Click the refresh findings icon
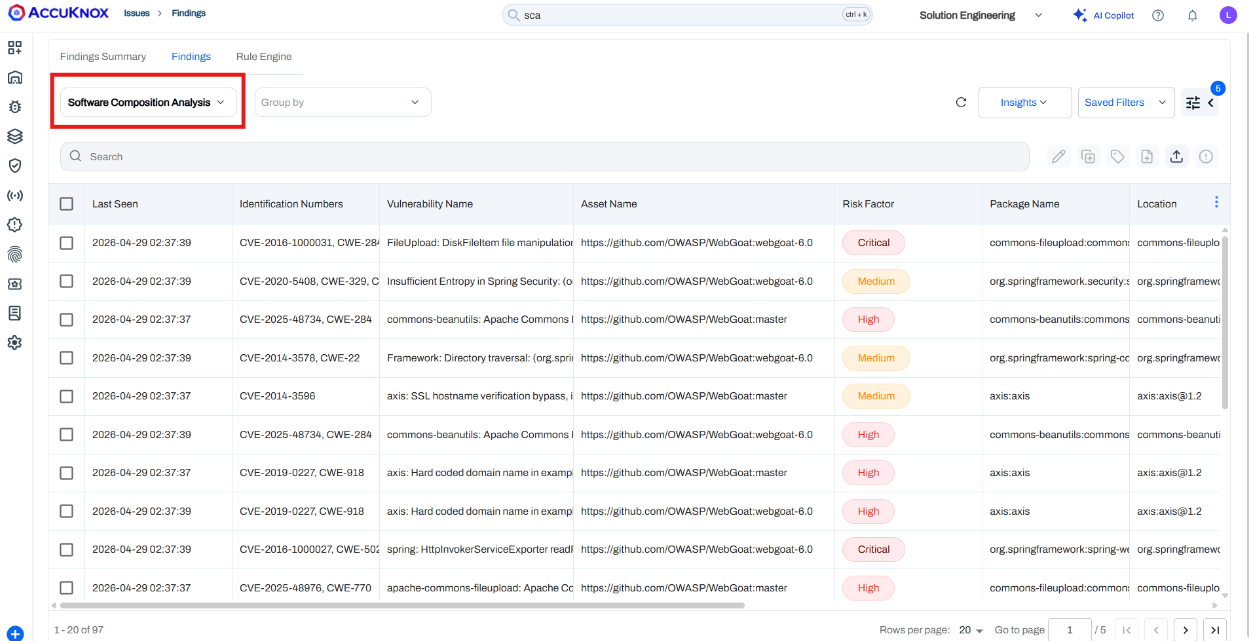 [x=961, y=102]
